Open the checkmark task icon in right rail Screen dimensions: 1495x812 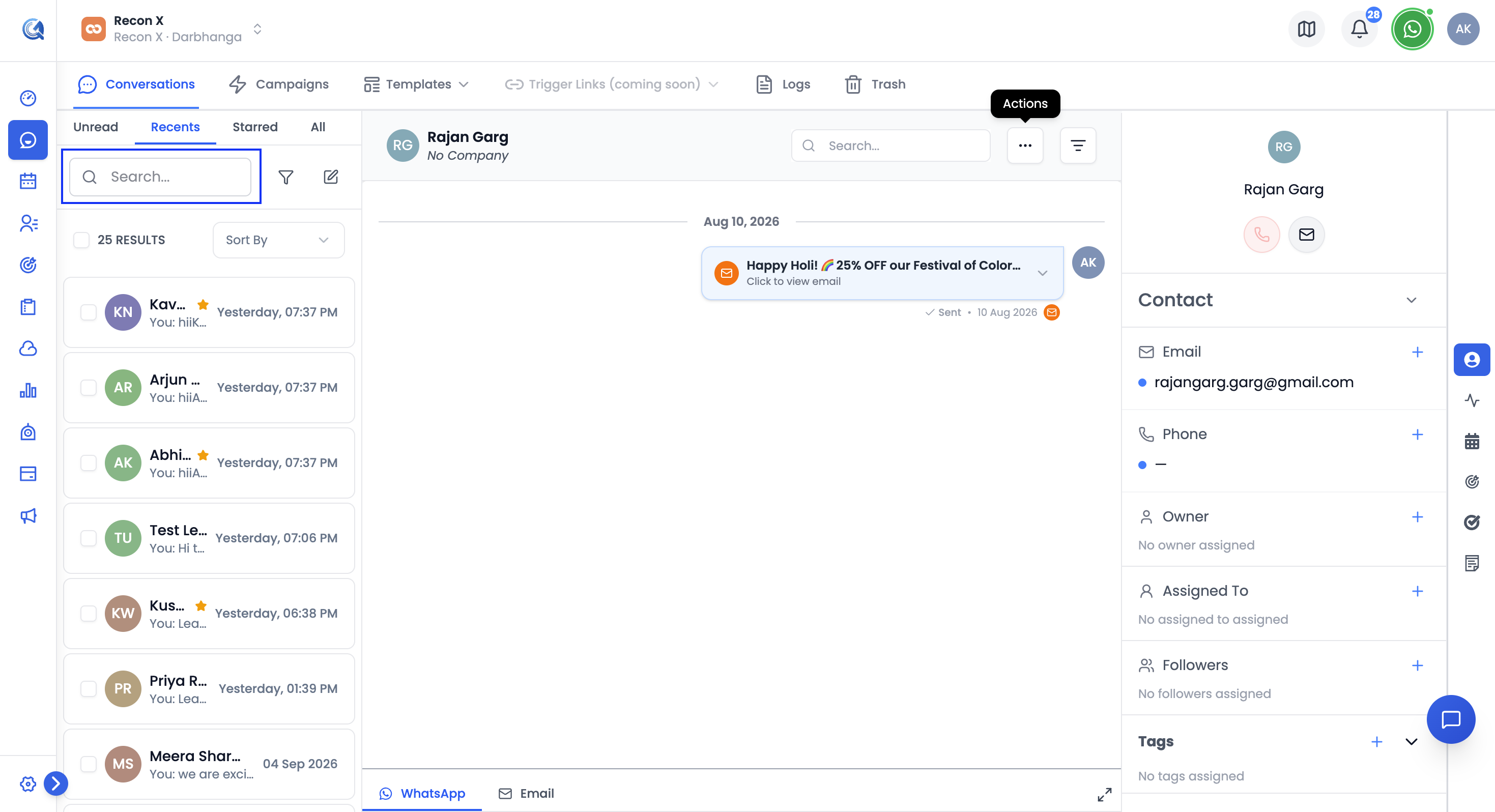tap(1471, 523)
